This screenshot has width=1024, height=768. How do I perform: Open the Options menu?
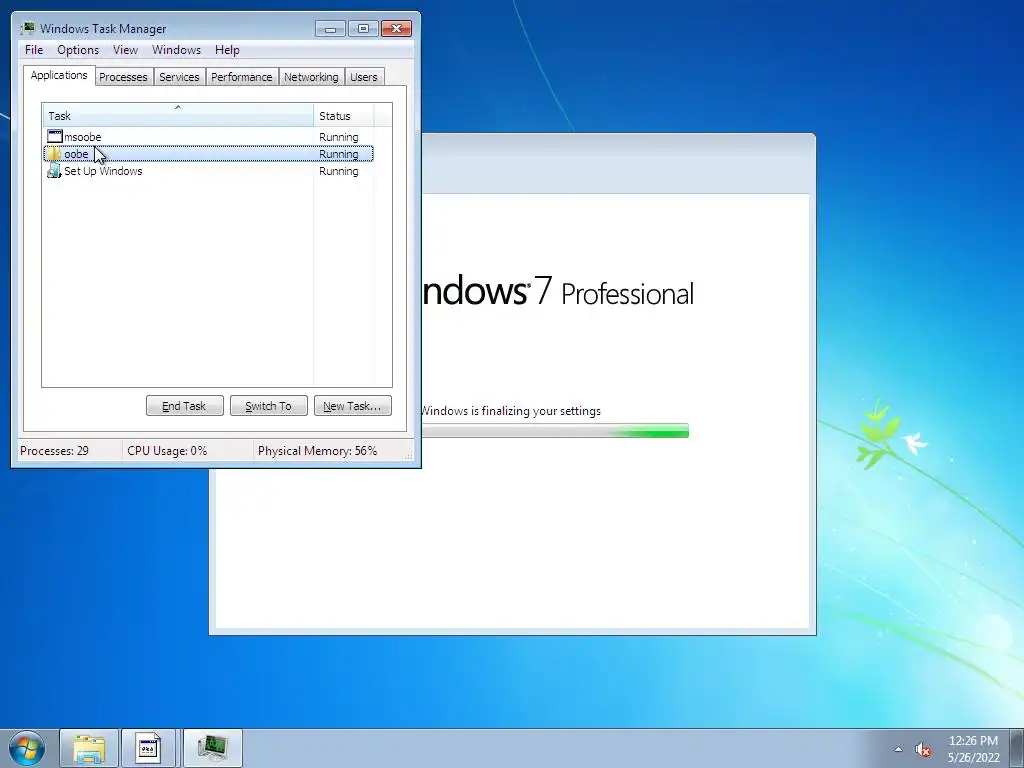[78, 50]
